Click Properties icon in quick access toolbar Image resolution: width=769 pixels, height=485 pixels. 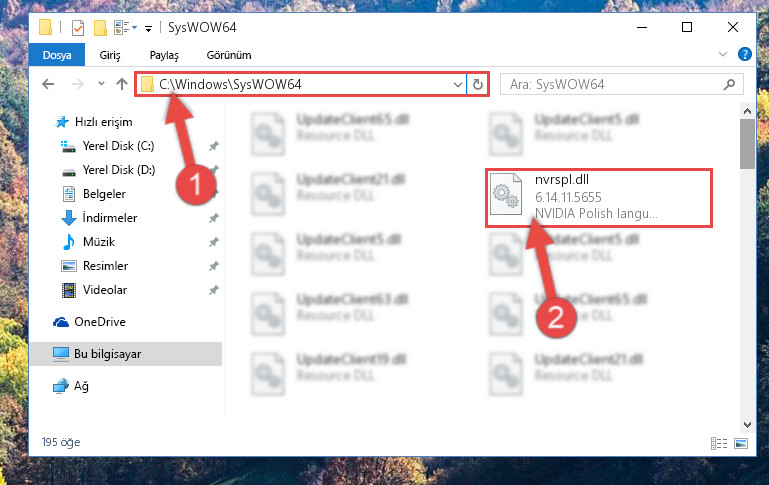[x=78, y=27]
